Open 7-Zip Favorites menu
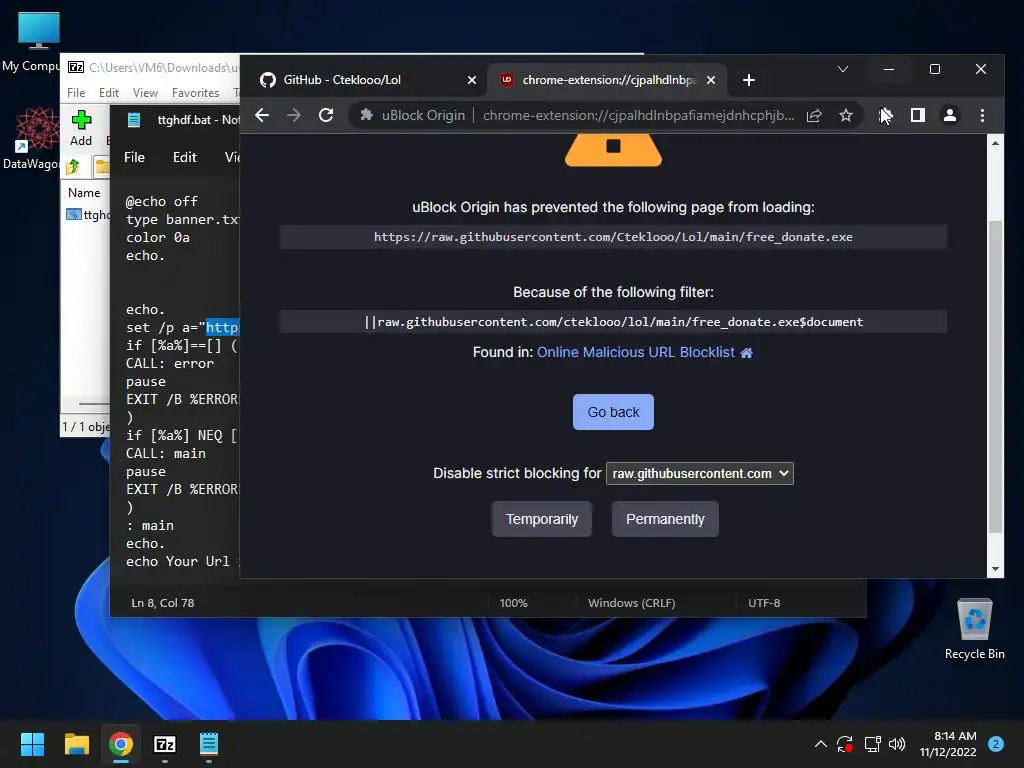1024x768 pixels. pyautogui.click(x=195, y=93)
